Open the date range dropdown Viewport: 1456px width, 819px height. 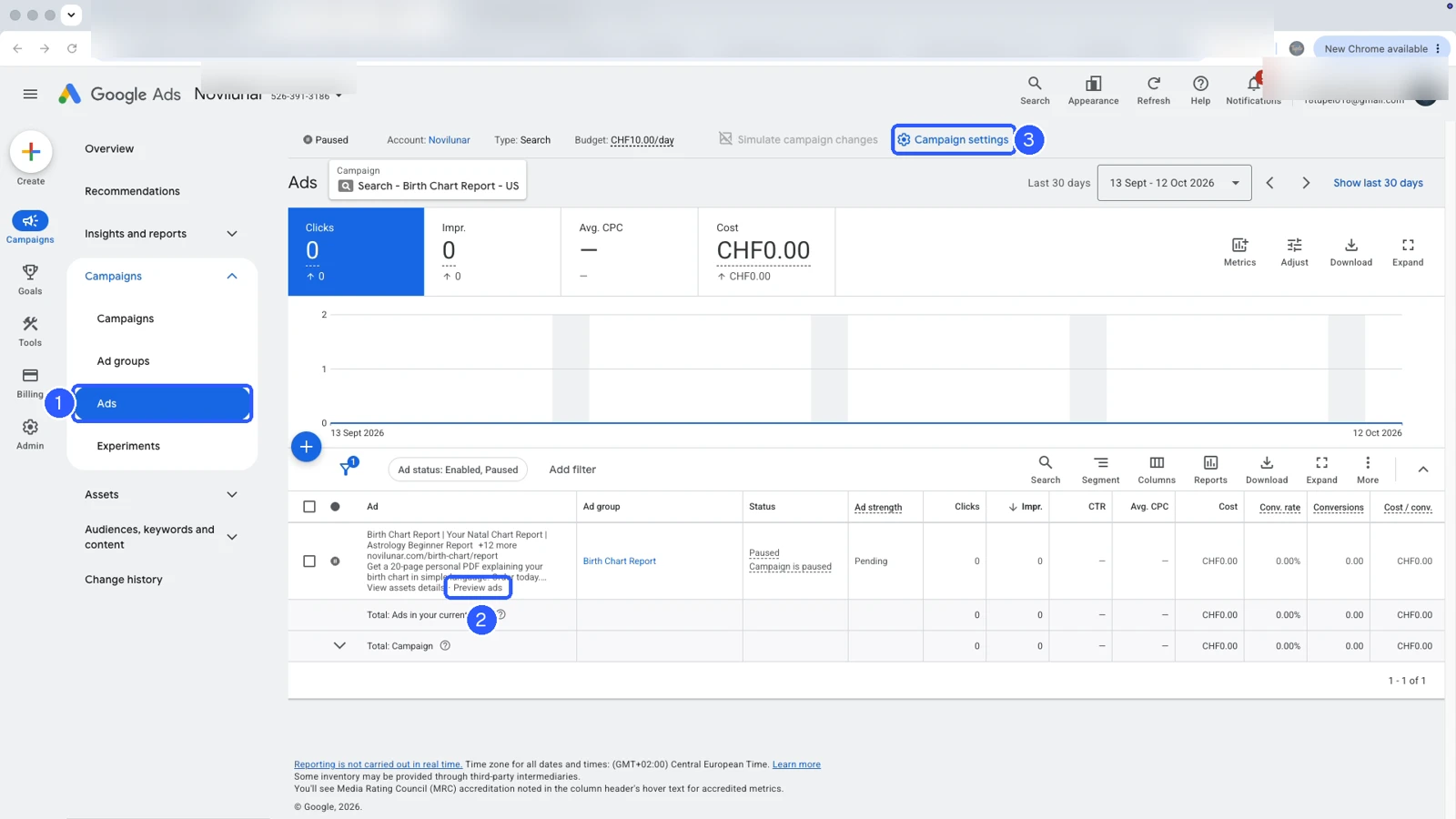[1174, 183]
